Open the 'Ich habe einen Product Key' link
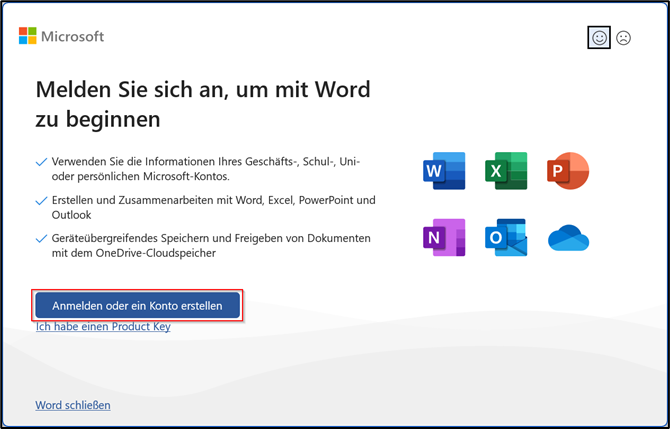This screenshot has height=429, width=670. 103,326
